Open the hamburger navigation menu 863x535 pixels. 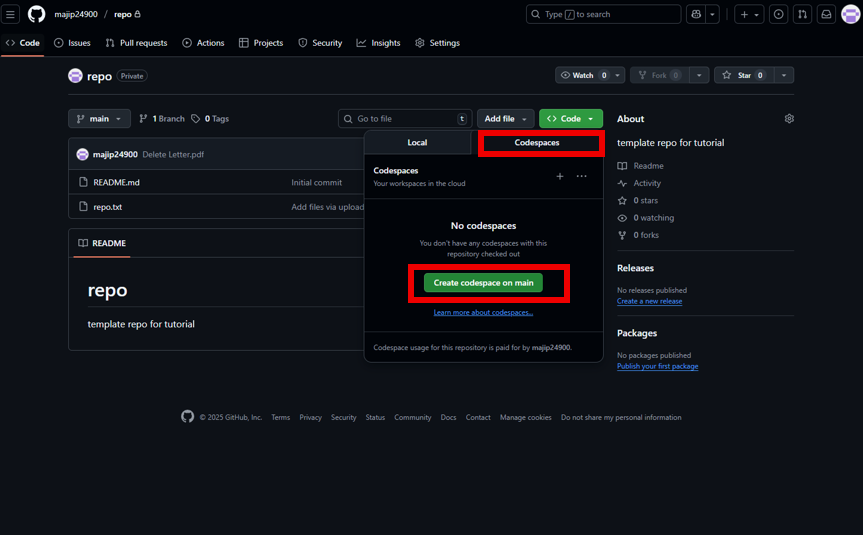[x=10, y=14]
